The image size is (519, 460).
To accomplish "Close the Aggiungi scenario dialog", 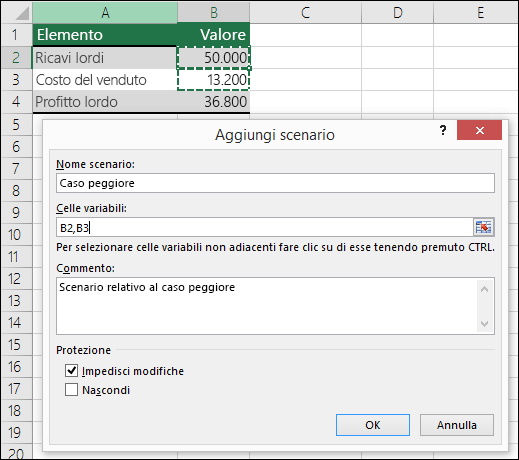I will coord(479,130).
